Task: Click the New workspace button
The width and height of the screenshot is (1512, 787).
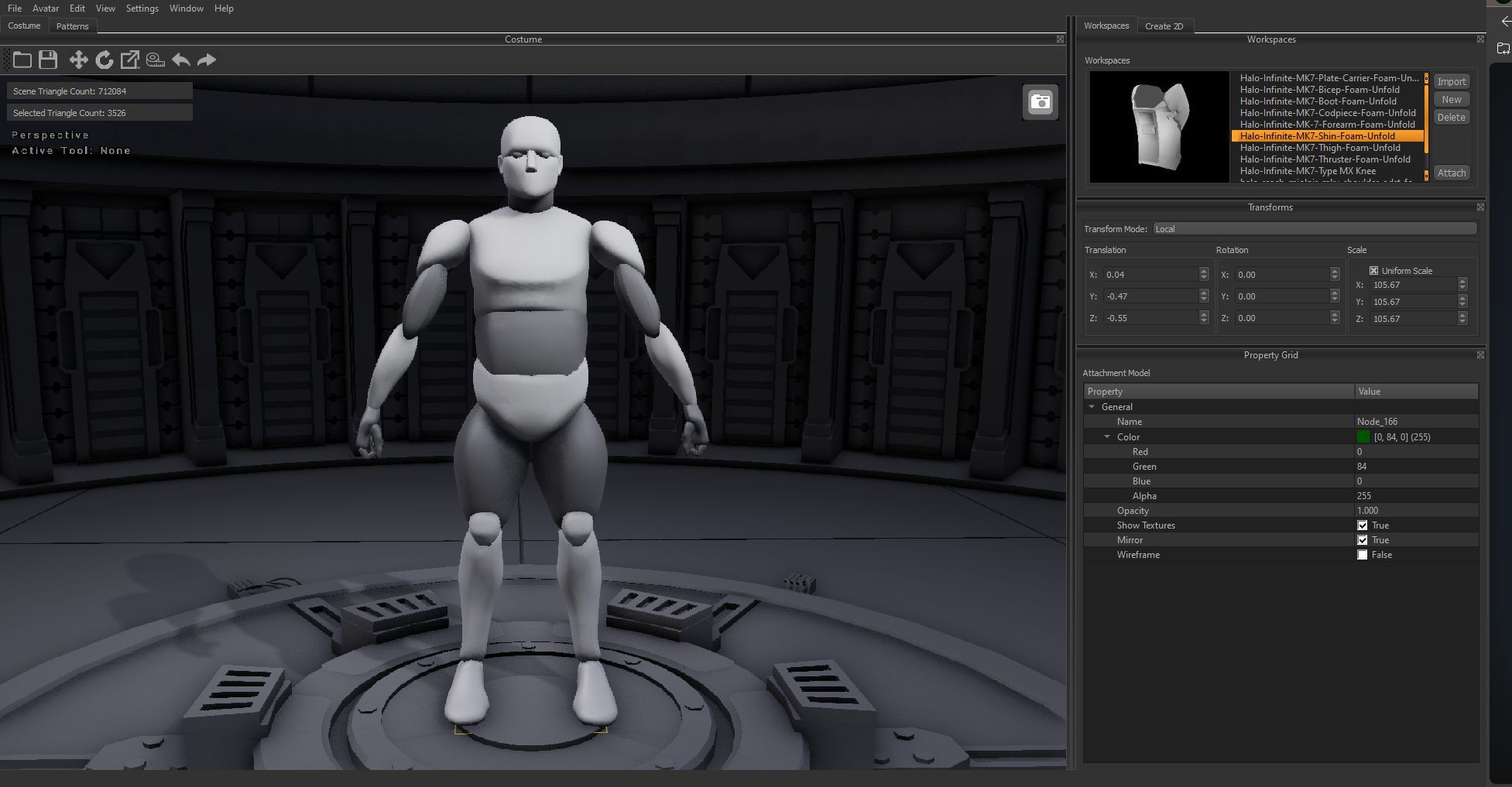Action: click(1452, 99)
